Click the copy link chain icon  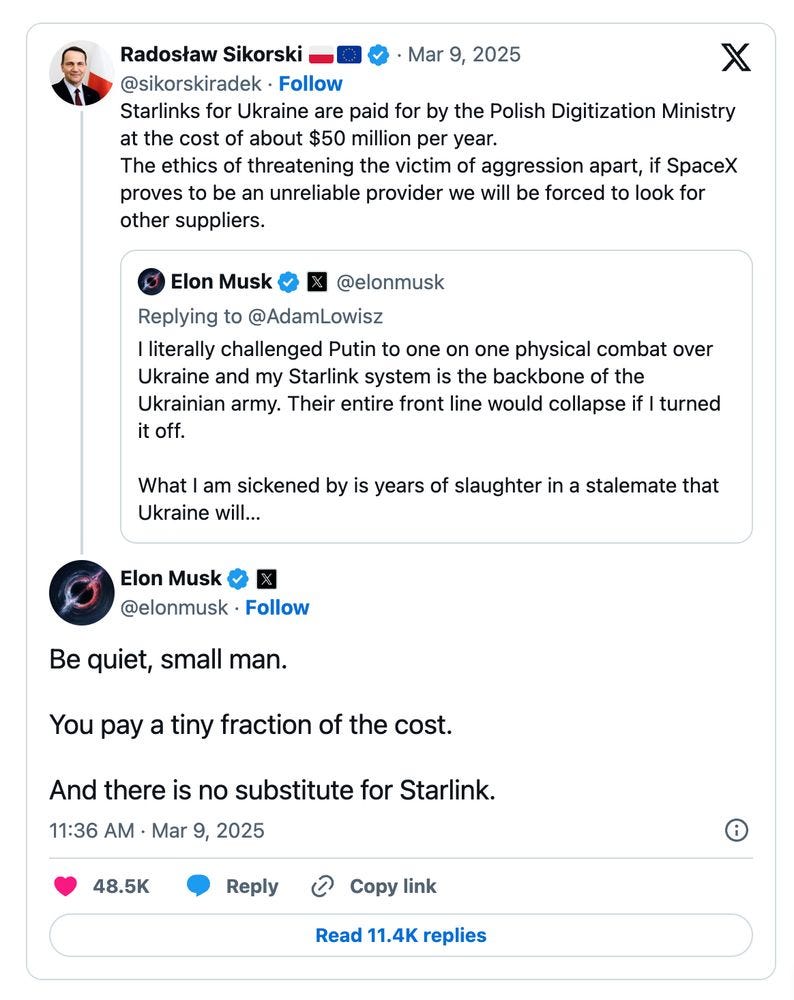[x=322, y=886]
